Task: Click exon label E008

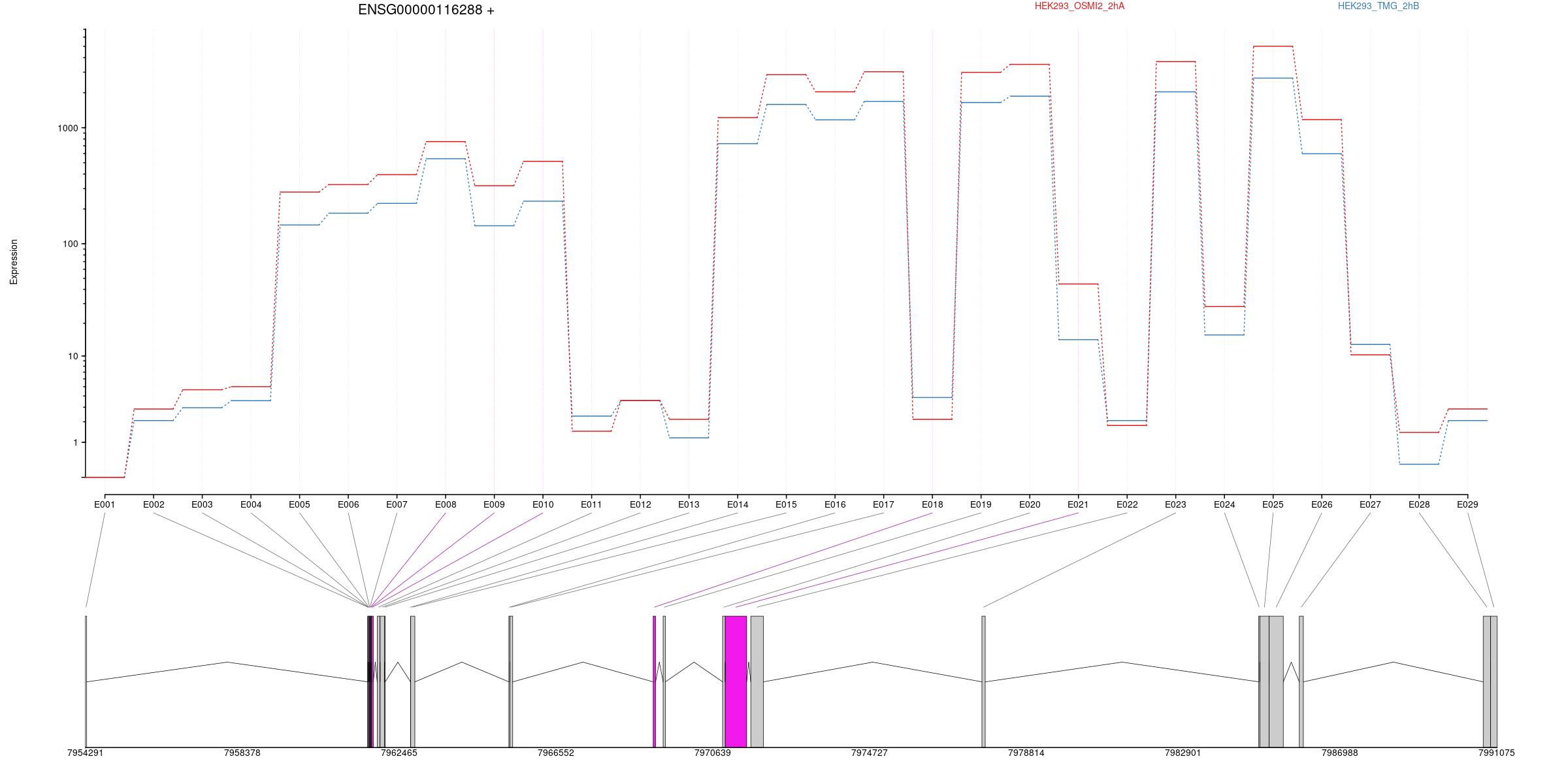Action: [446, 504]
